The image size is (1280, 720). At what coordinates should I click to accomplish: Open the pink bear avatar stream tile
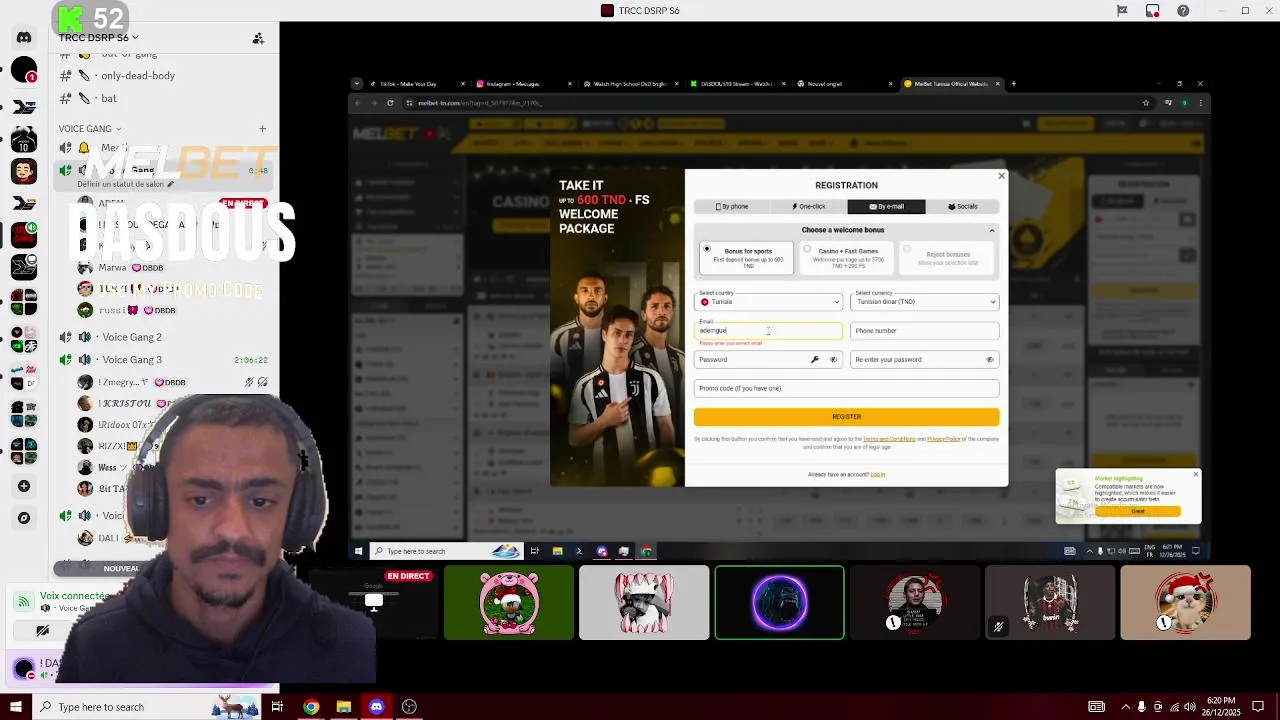[x=509, y=602]
